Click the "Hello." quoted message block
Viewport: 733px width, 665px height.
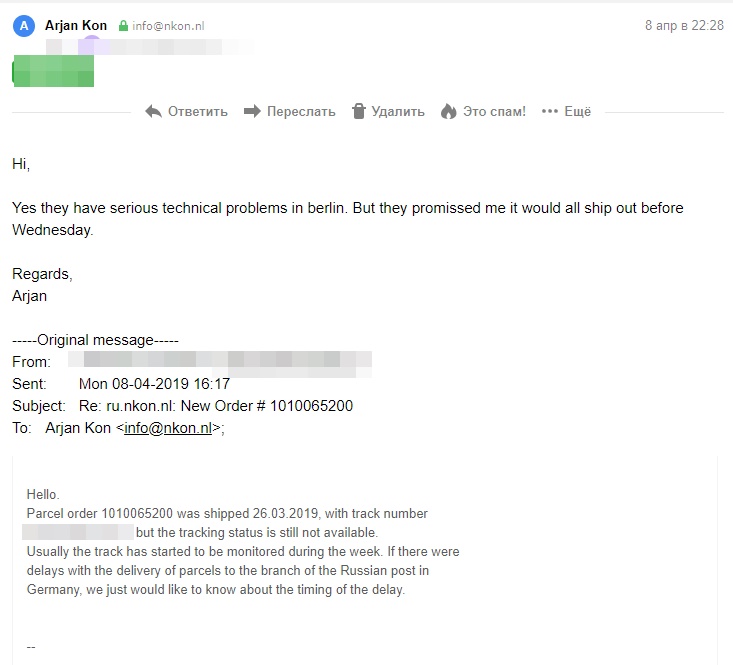tap(43, 494)
